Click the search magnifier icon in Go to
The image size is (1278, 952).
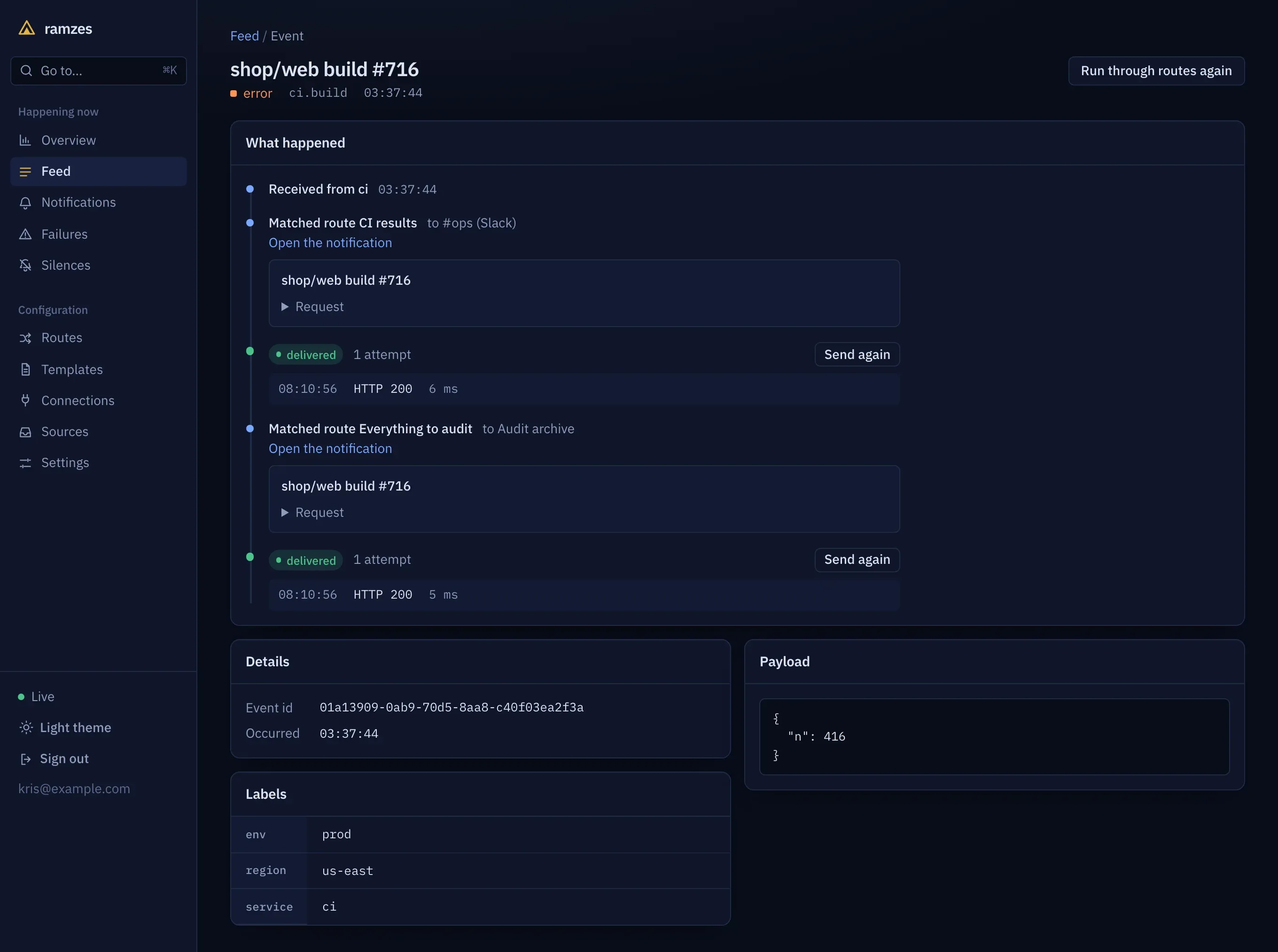pos(26,70)
